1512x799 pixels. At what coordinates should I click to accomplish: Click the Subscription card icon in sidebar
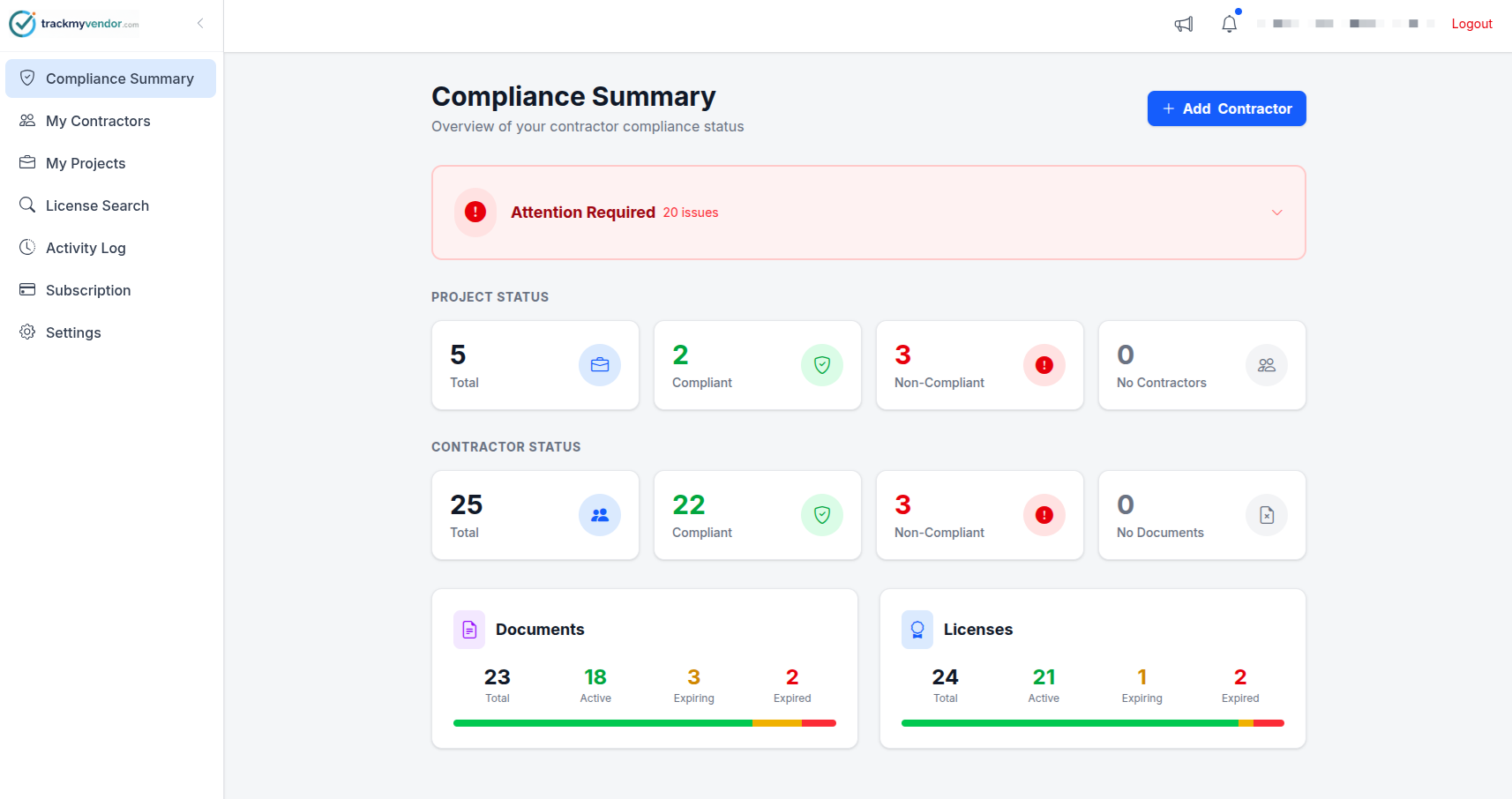[27, 289]
